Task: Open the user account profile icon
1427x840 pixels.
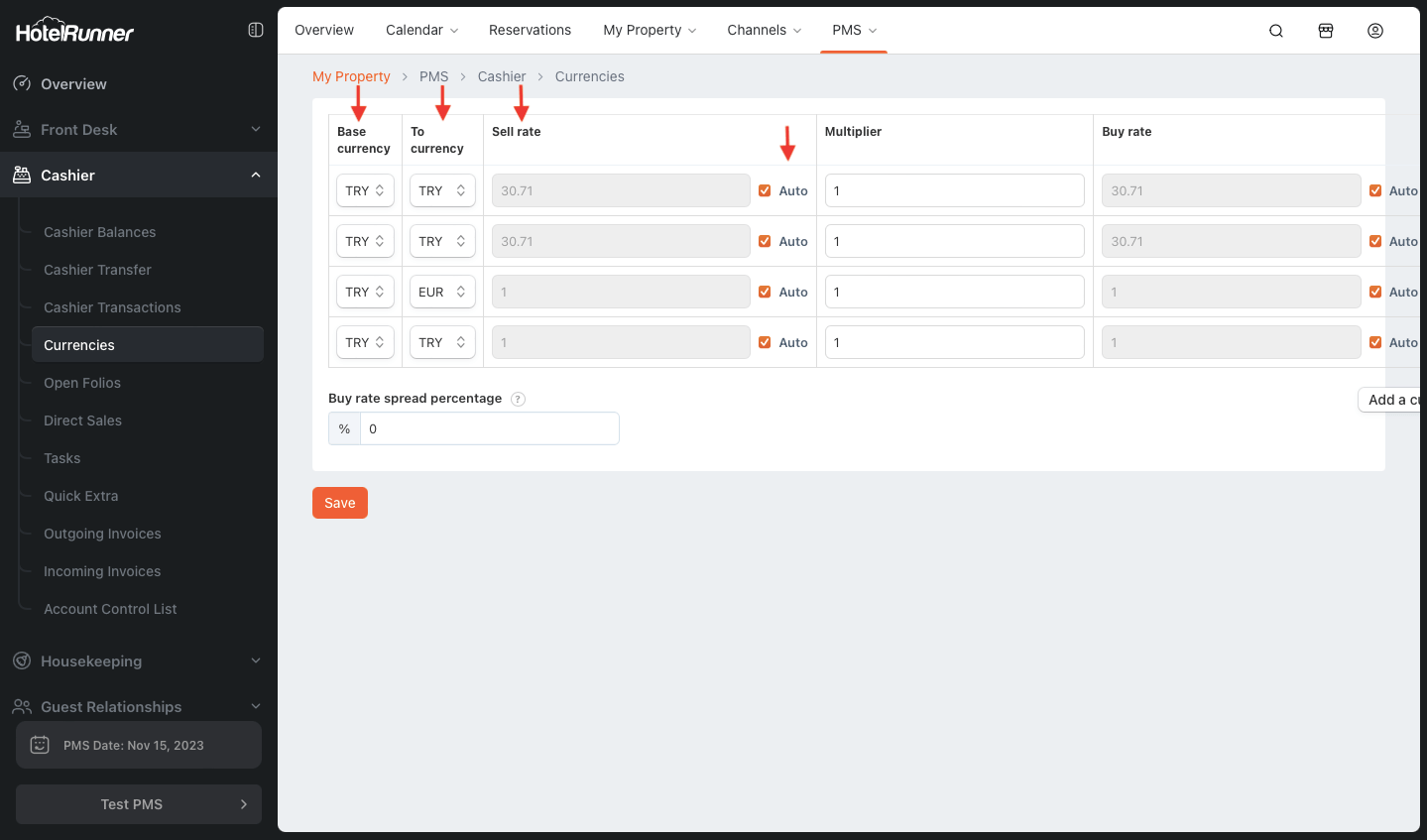Action: point(1374,31)
